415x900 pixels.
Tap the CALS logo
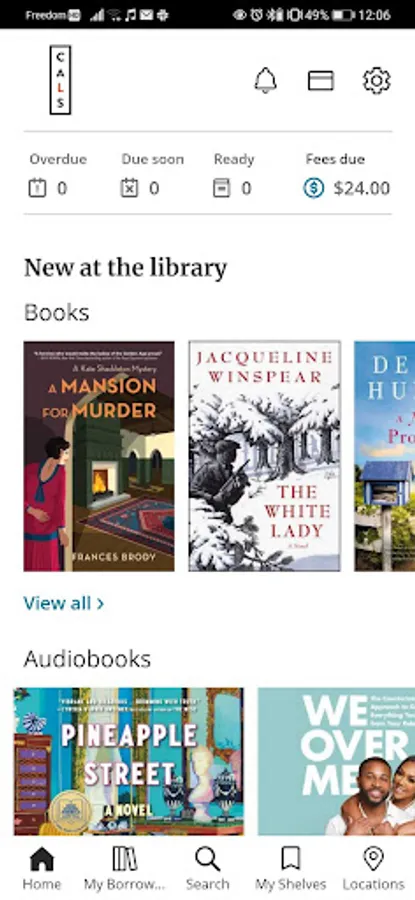(x=60, y=80)
